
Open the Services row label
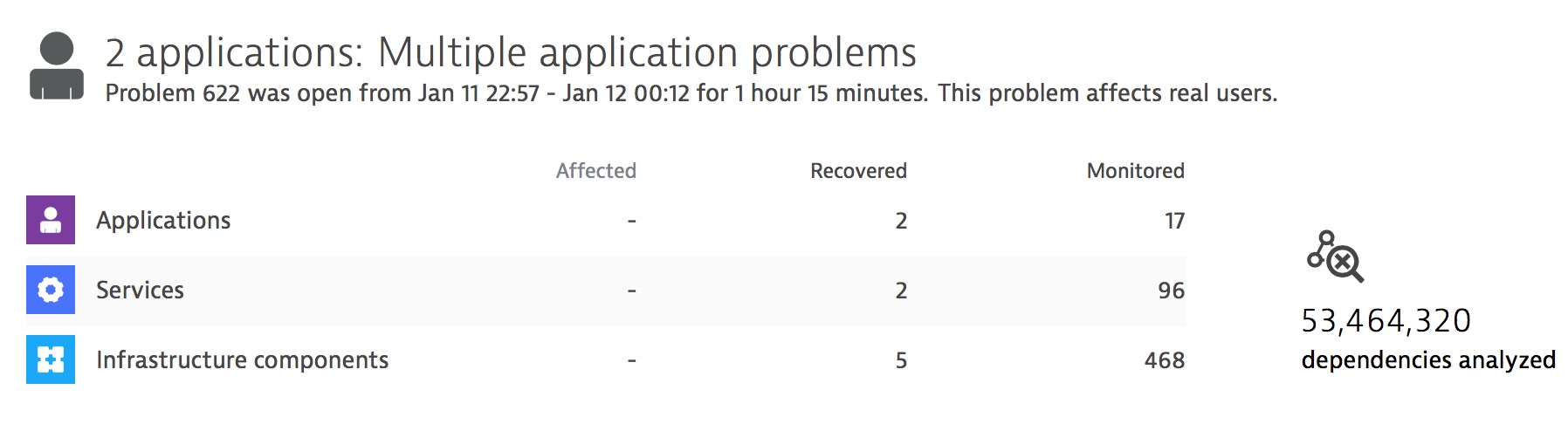click(140, 290)
